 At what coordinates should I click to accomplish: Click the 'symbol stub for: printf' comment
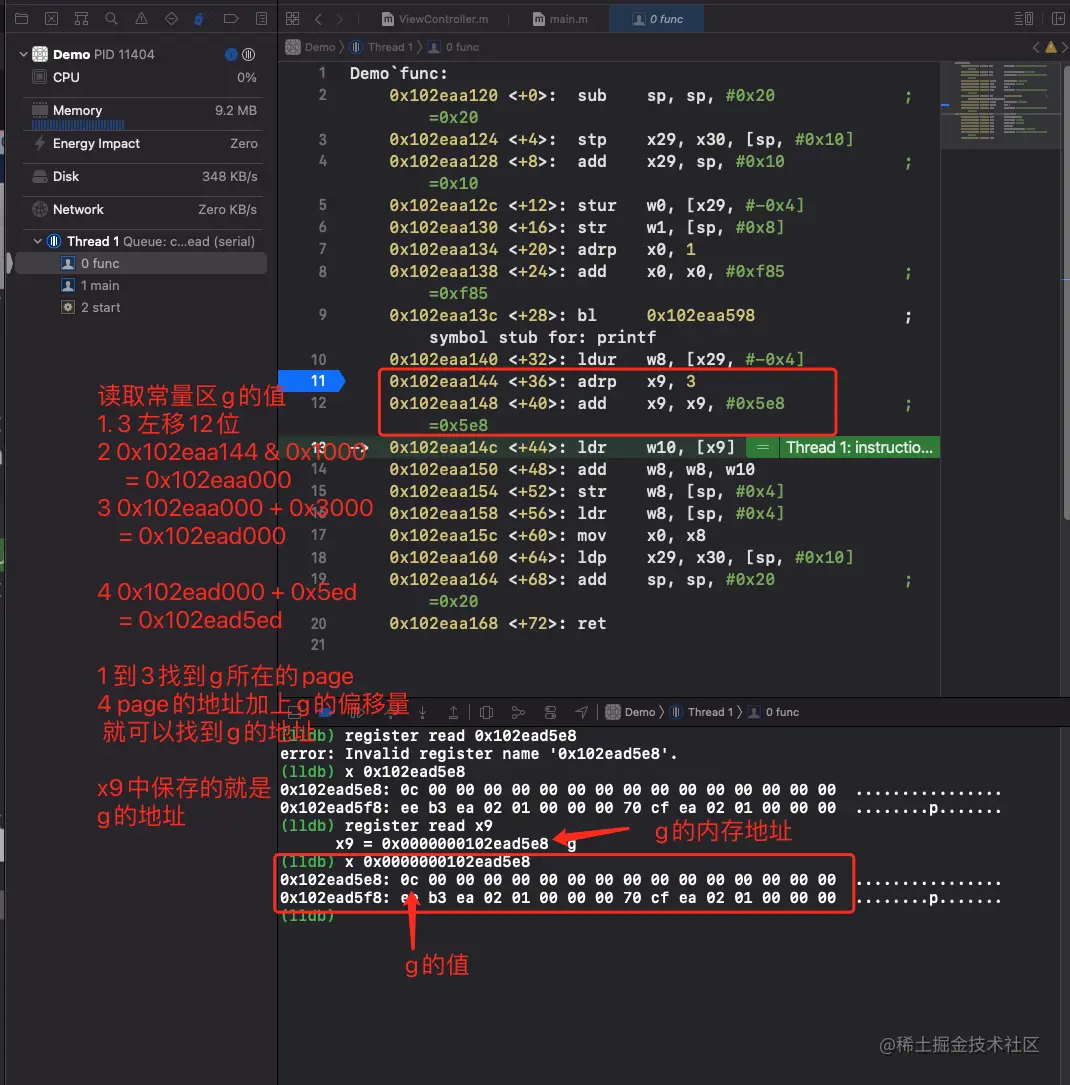pyautogui.click(x=542, y=337)
